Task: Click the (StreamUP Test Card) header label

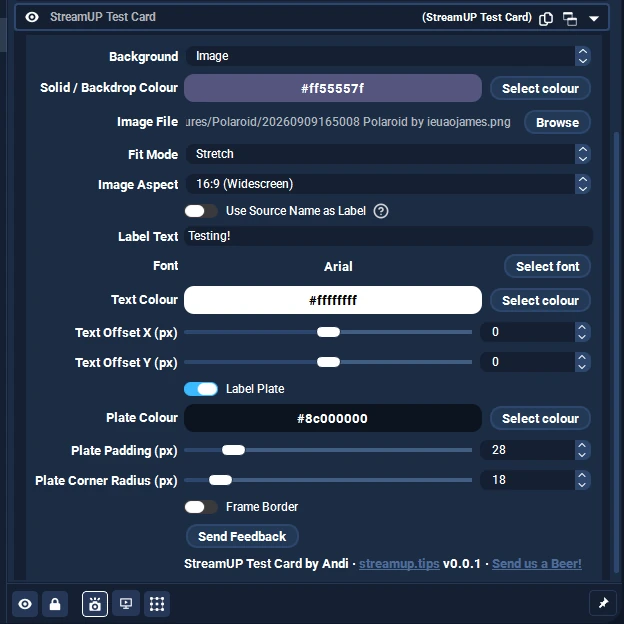Action: tap(477, 18)
